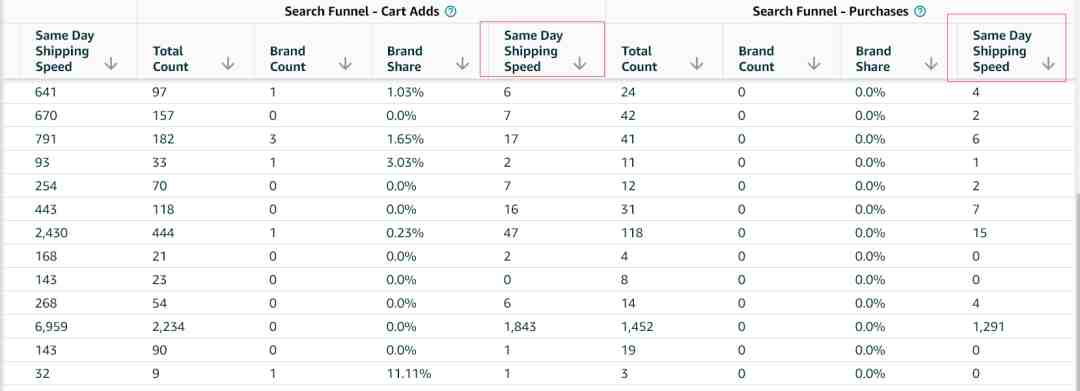
Task: Sort by Purchases Total Count arrow
Action: pyautogui.click(x=696, y=64)
